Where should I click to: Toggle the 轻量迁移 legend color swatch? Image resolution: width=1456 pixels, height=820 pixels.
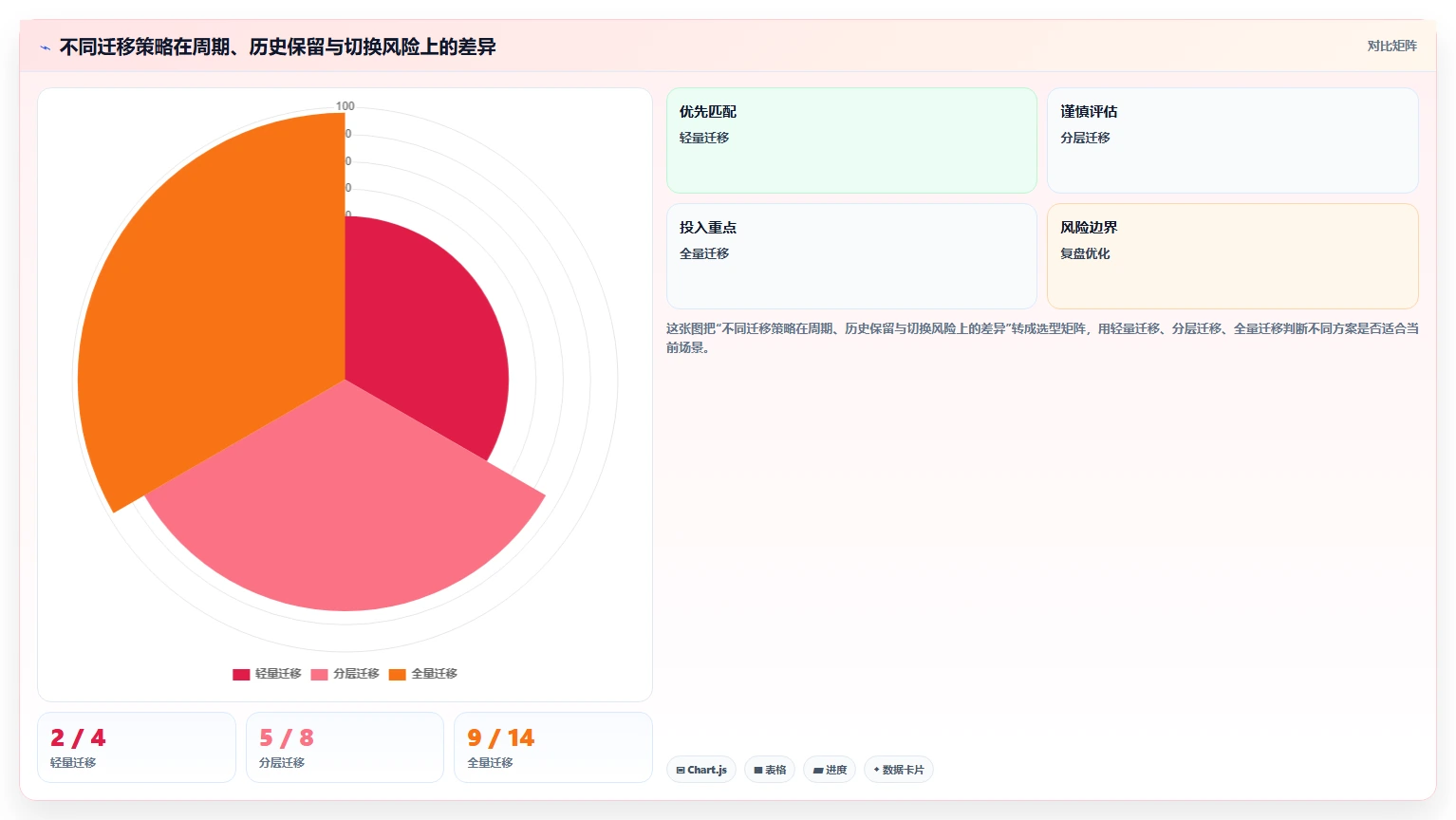tap(241, 675)
